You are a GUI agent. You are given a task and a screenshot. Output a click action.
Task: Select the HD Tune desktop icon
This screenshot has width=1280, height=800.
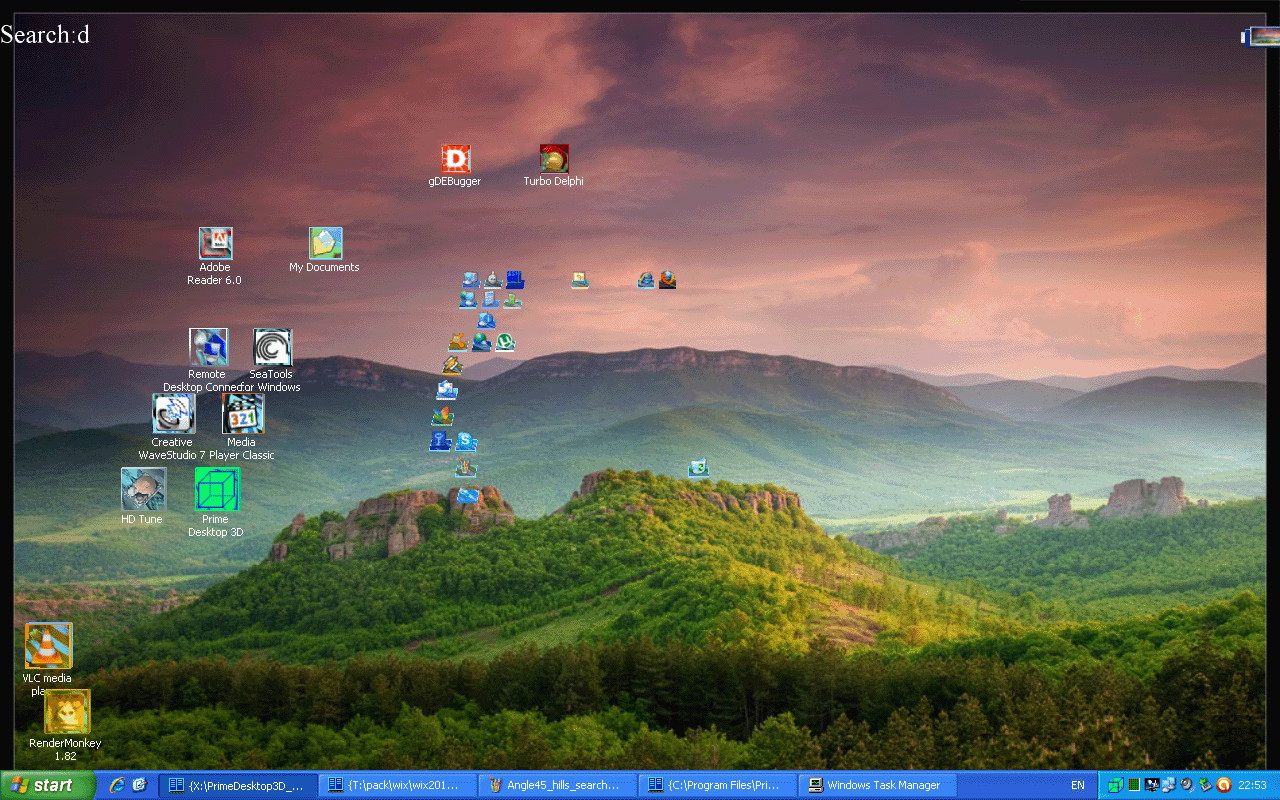click(143, 489)
